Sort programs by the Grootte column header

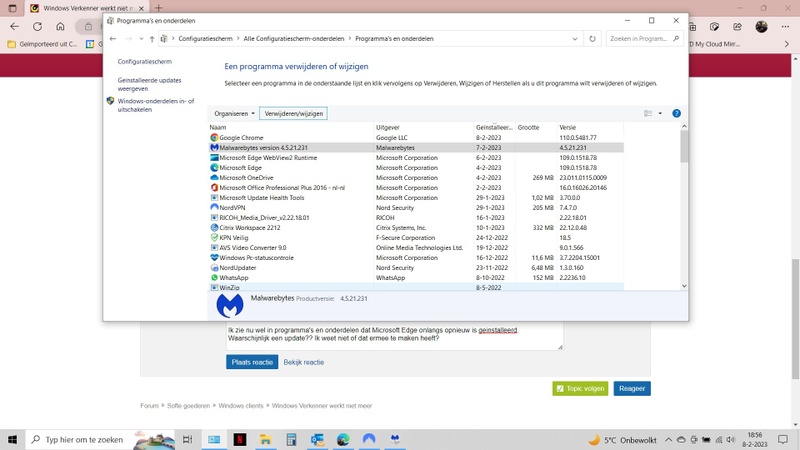535,128
